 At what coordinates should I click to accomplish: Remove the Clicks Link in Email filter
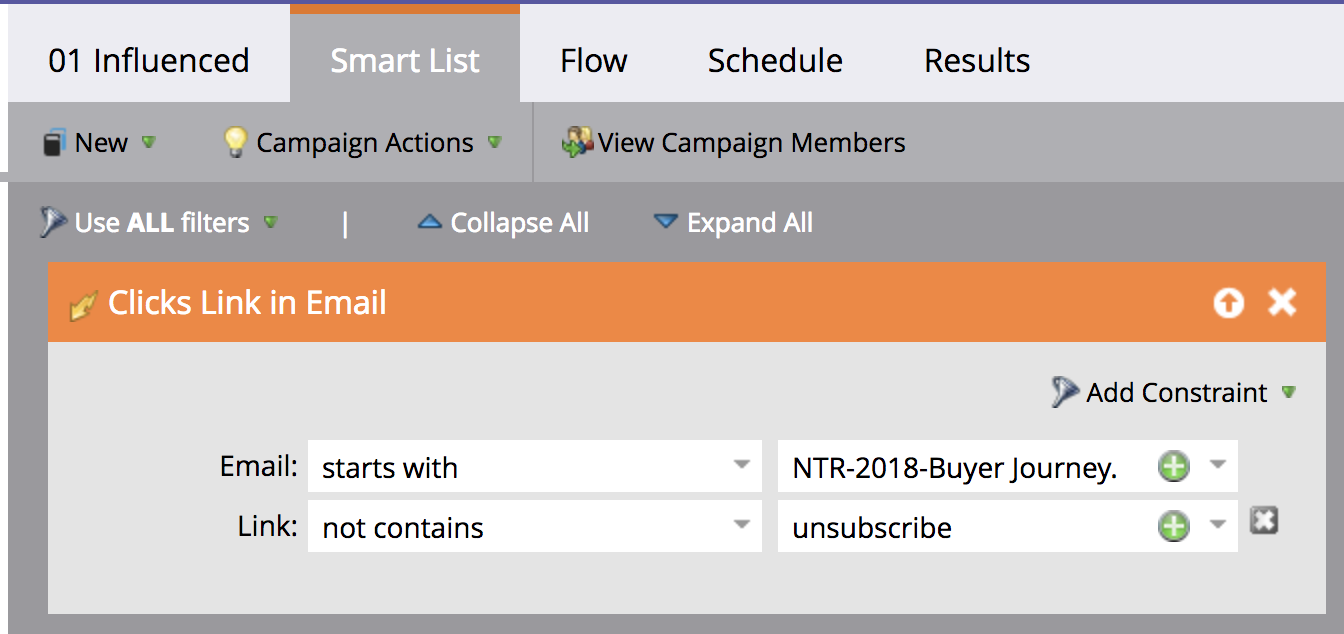[1282, 302]
